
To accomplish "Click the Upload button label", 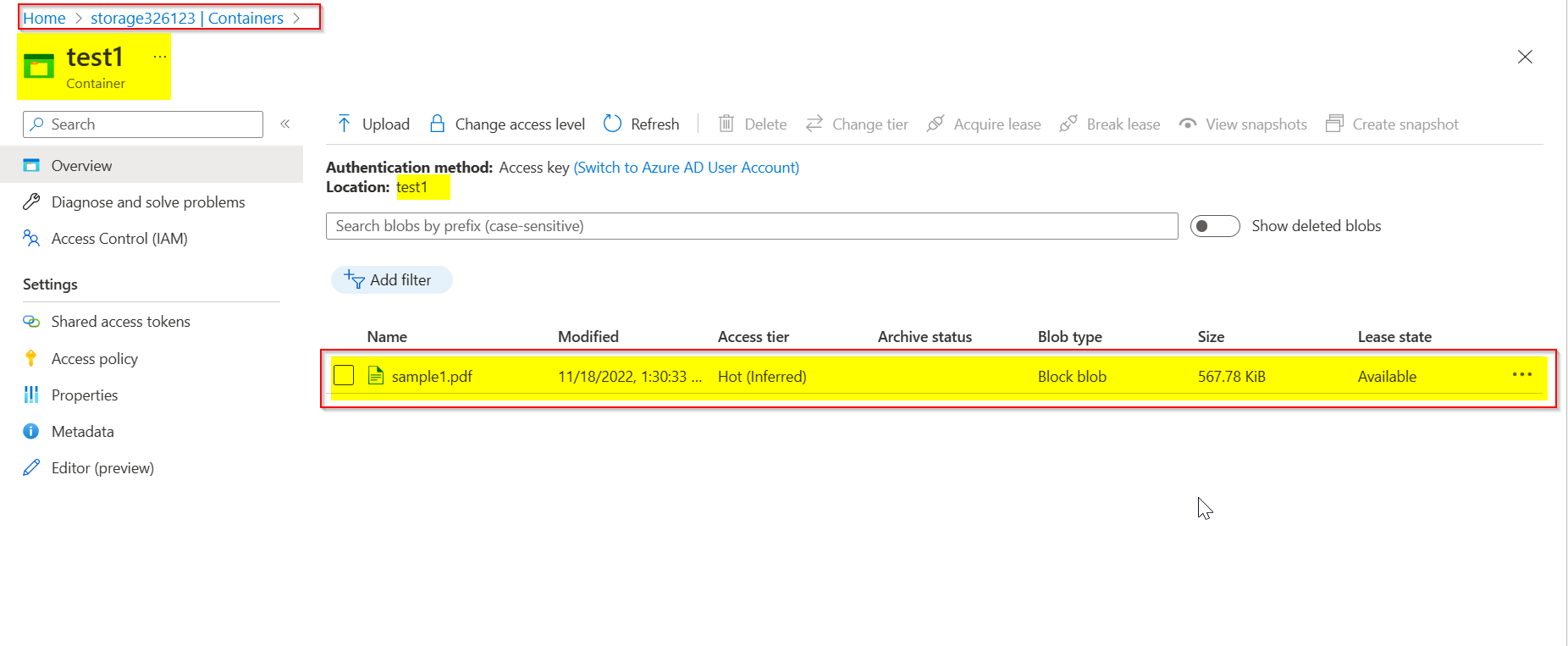I will [x=386, y=124].
